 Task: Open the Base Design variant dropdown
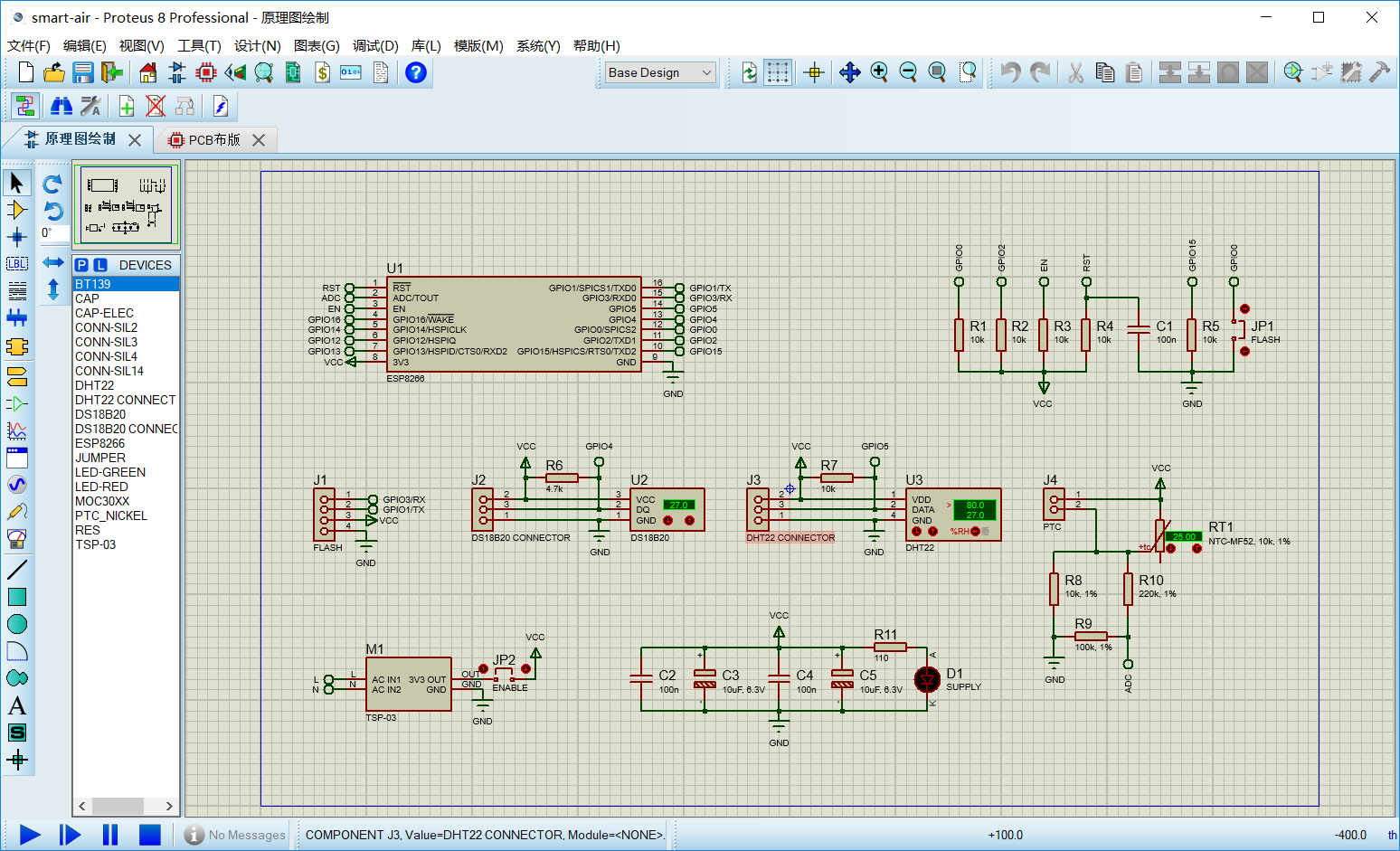tap(660, 72)
